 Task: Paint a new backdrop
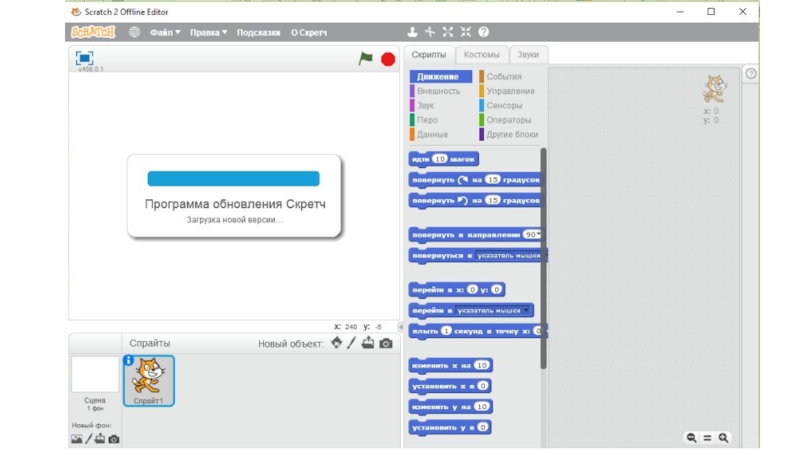pos(88,439)
